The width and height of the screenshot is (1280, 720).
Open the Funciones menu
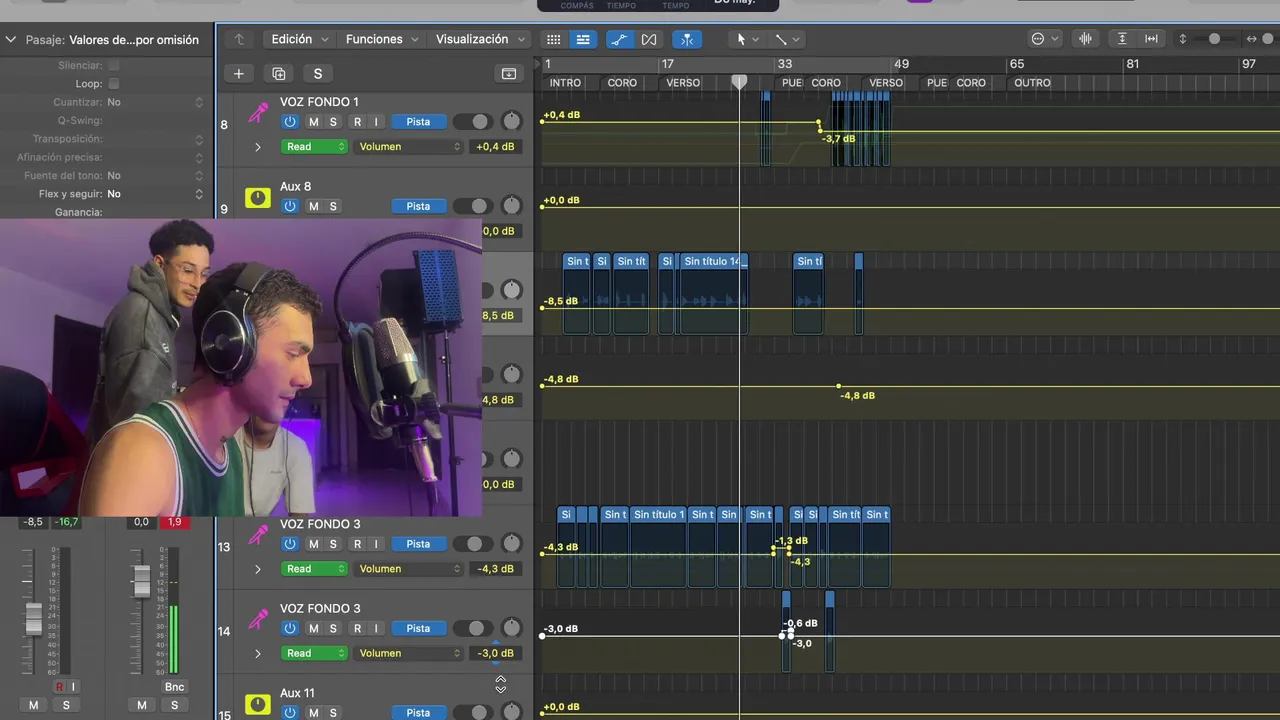383,39
